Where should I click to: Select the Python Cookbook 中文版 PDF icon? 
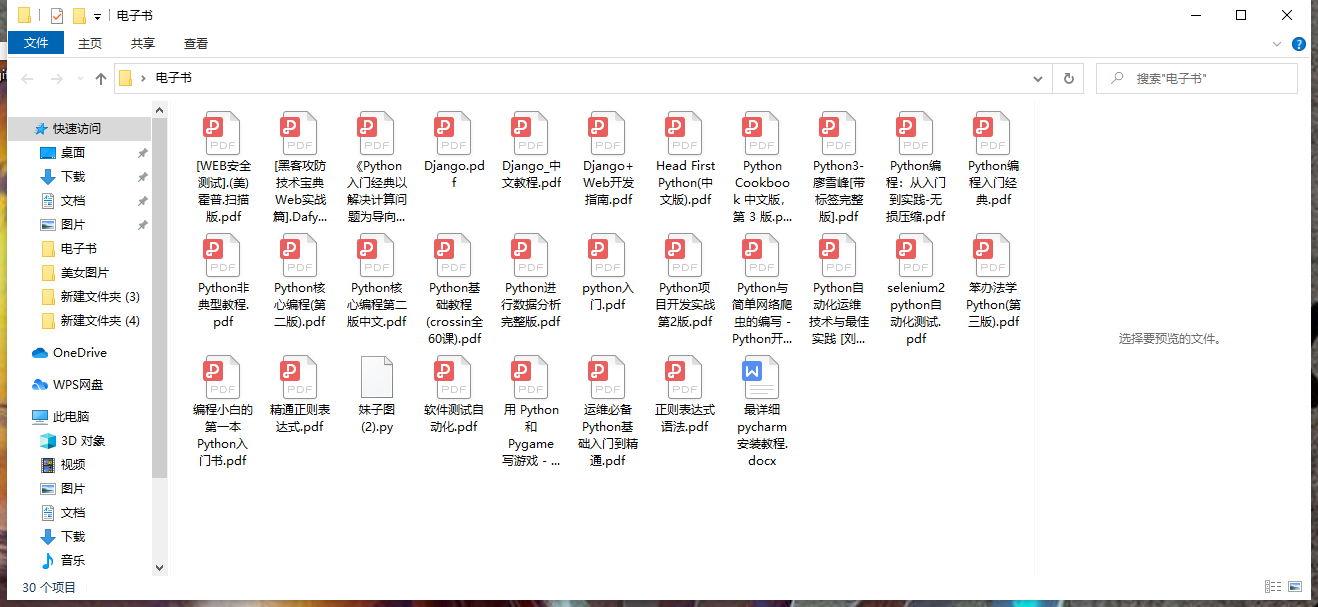762,133
